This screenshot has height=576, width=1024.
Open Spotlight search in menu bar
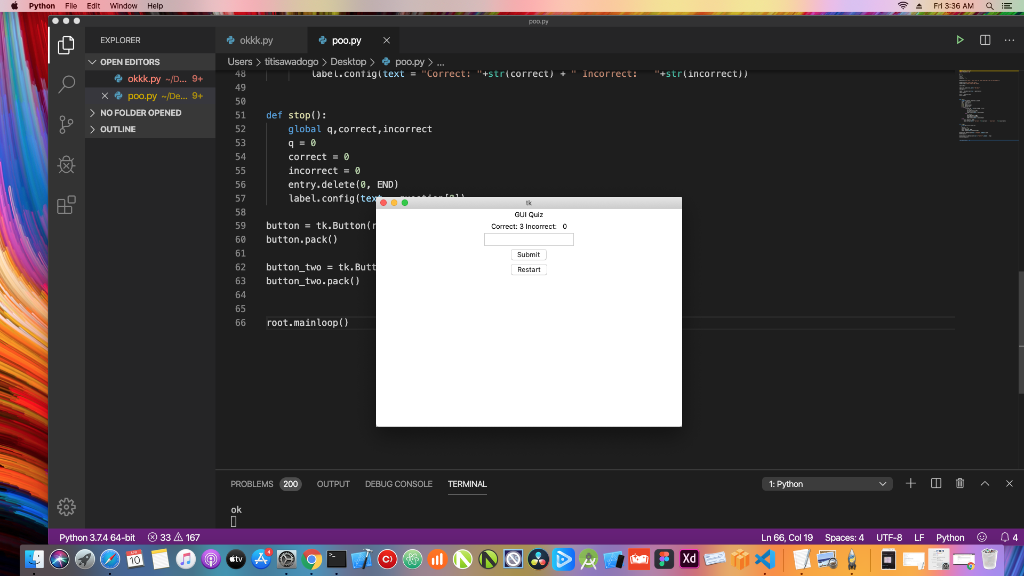(990, 6)
